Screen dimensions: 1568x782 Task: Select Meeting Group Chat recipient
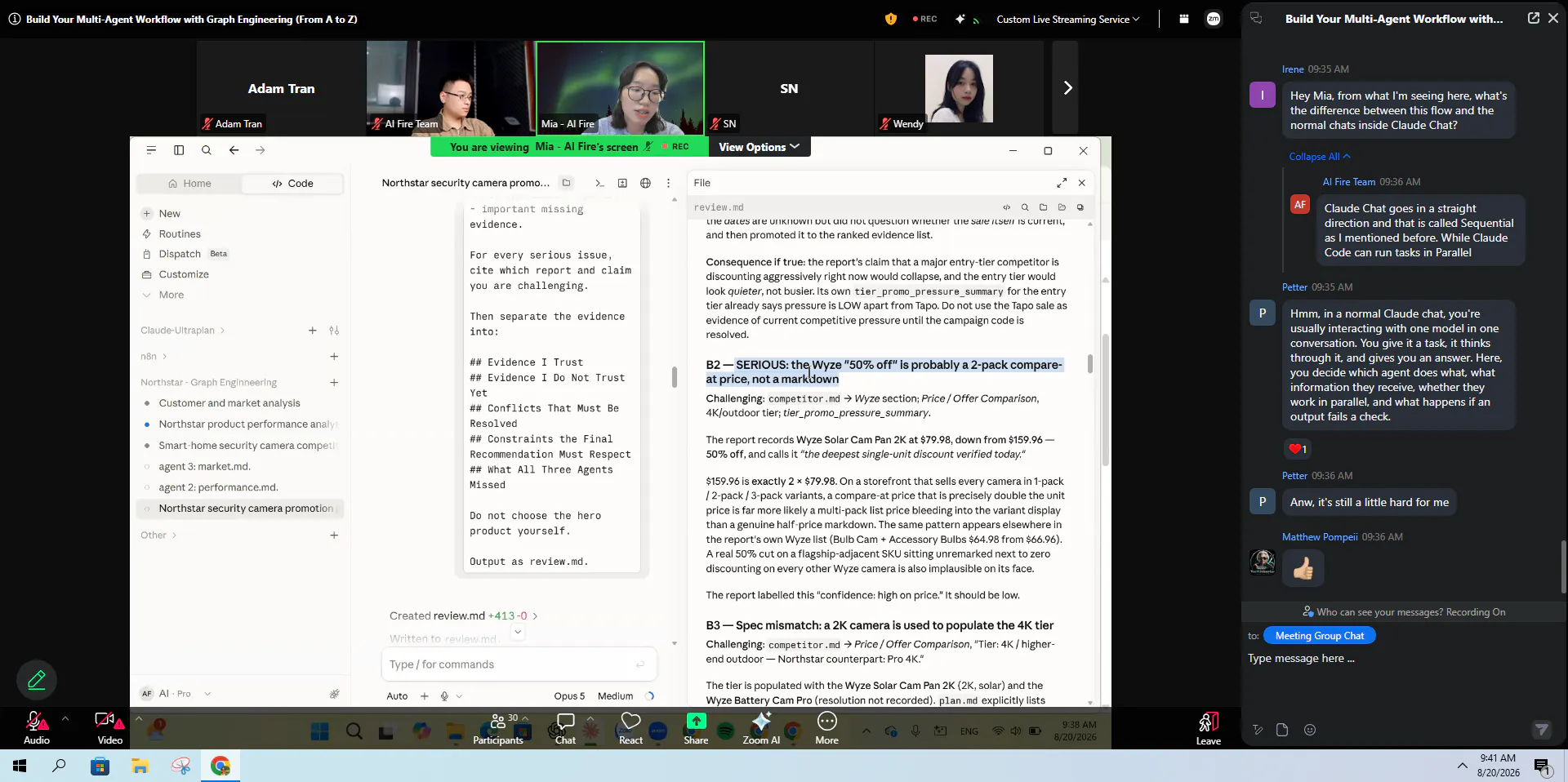click(1320, 636)
